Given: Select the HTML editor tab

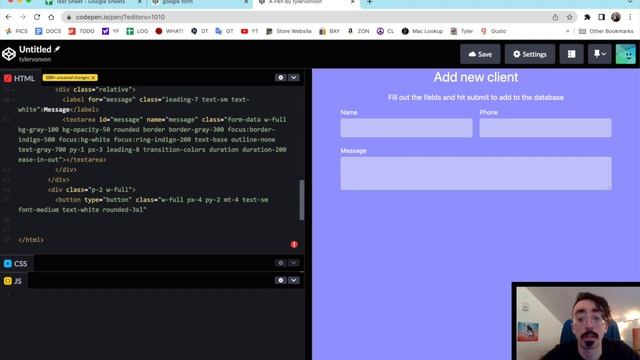Looking at the screenshot, I should point(19,78).
